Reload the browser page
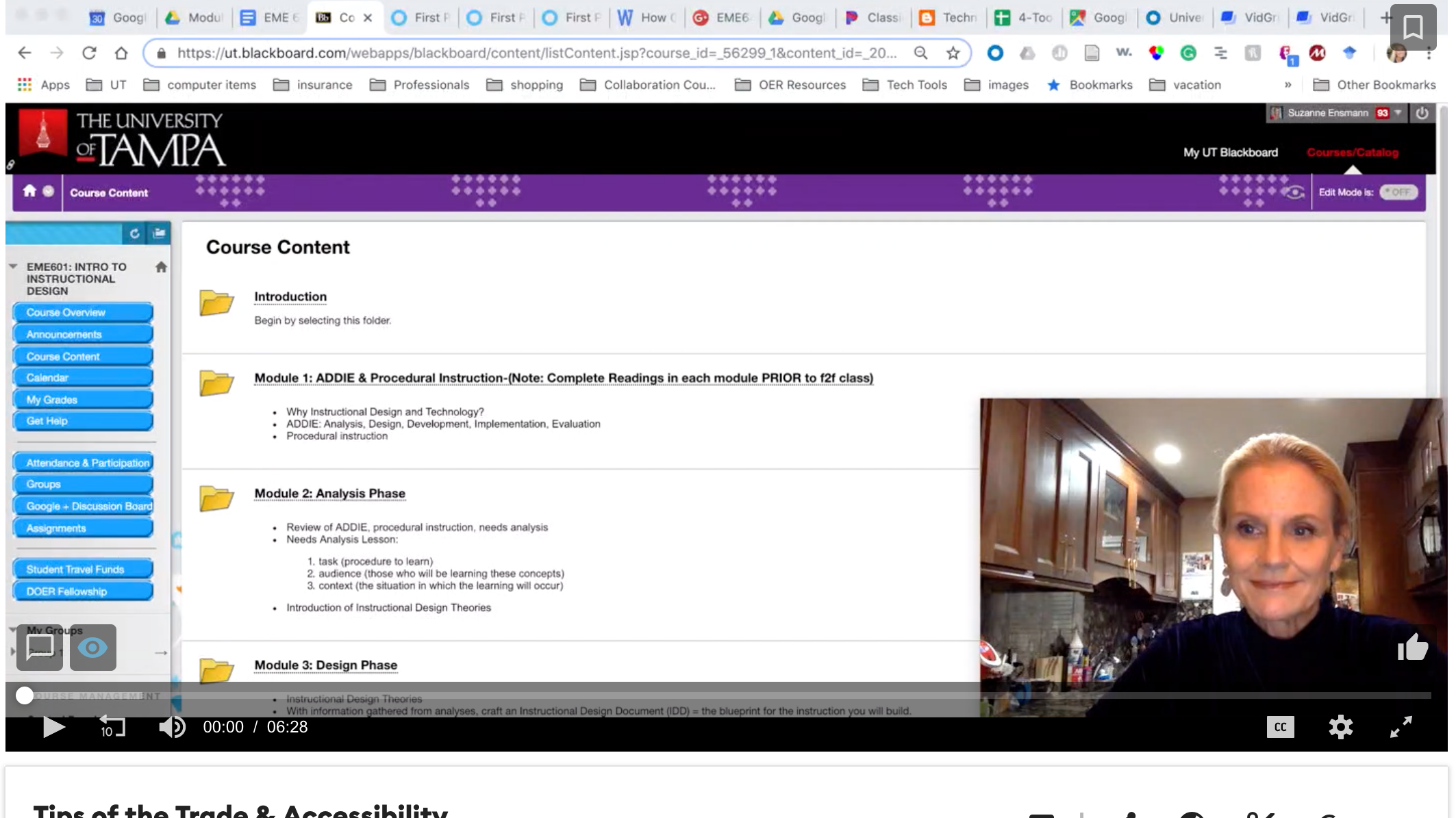The width and height of the screenshot is (1456, 818). pos(89,53)
